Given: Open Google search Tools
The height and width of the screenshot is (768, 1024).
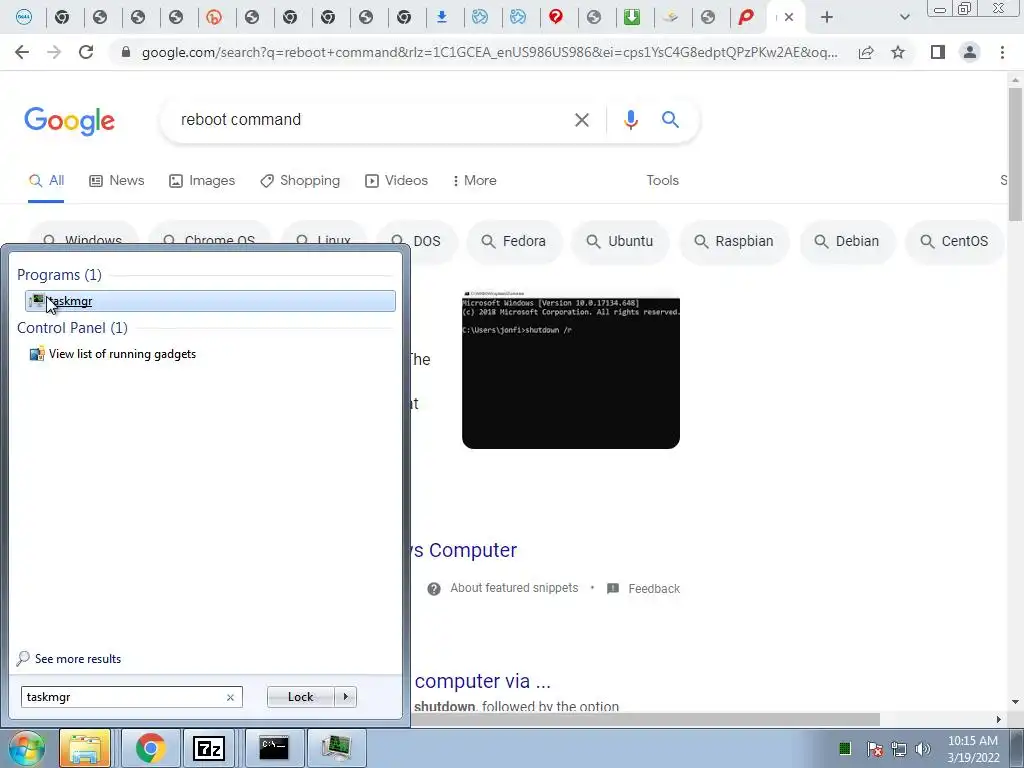Looking at the screenshot, I should [x=662, y=180].
